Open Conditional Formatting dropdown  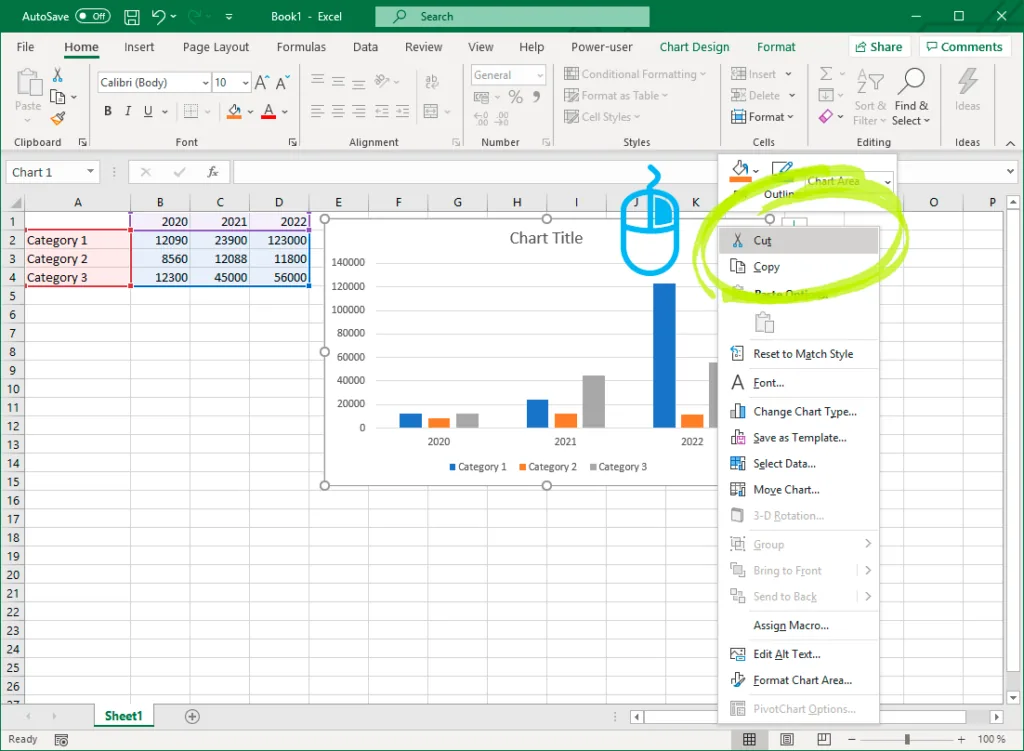[635, 74]
